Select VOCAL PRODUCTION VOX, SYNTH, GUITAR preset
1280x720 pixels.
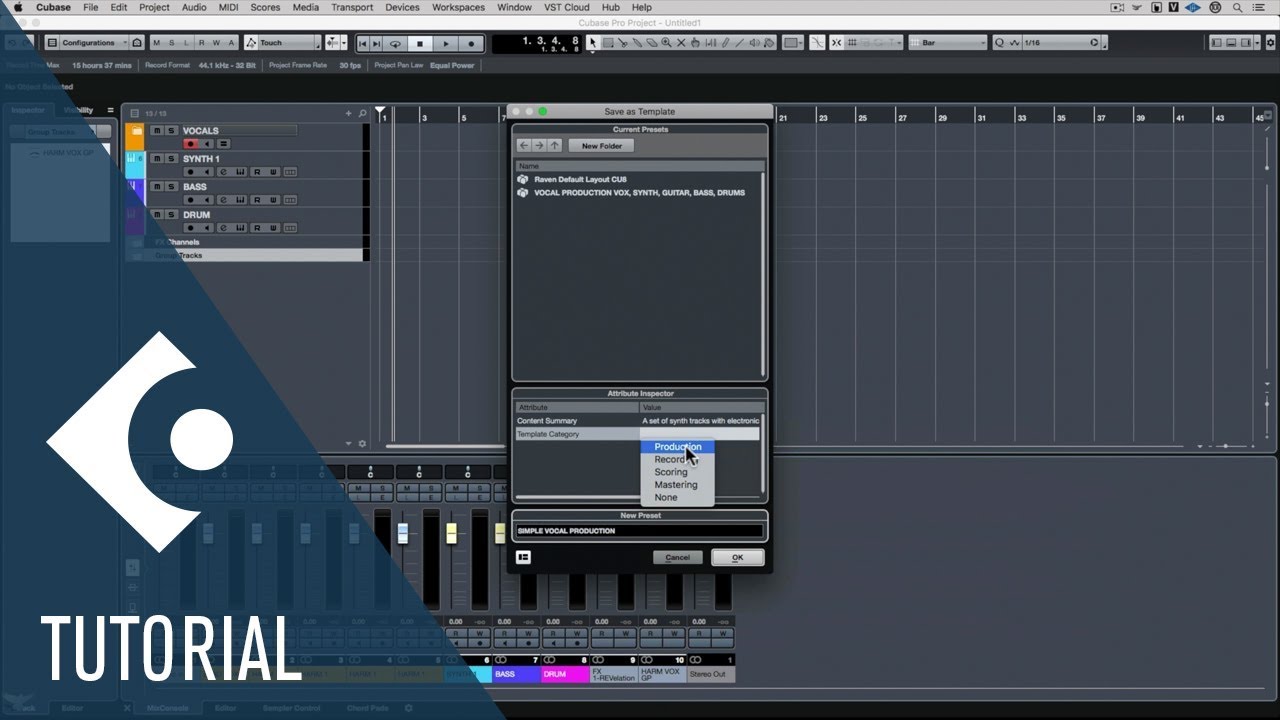tap(639, 192)
